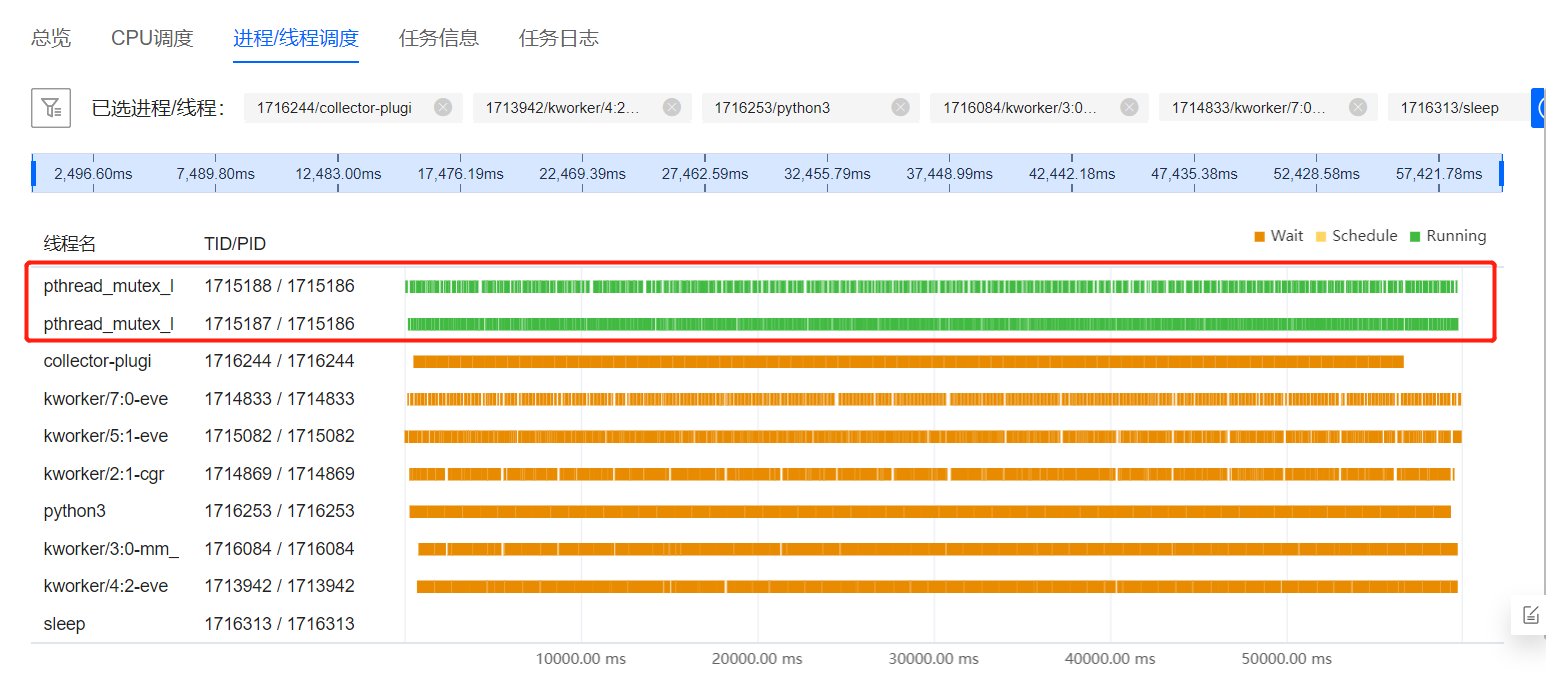Remove the 1716084/kworker/3:0 tag
This screenshot has height=682, width=1546.
(x=1129, y=108)
